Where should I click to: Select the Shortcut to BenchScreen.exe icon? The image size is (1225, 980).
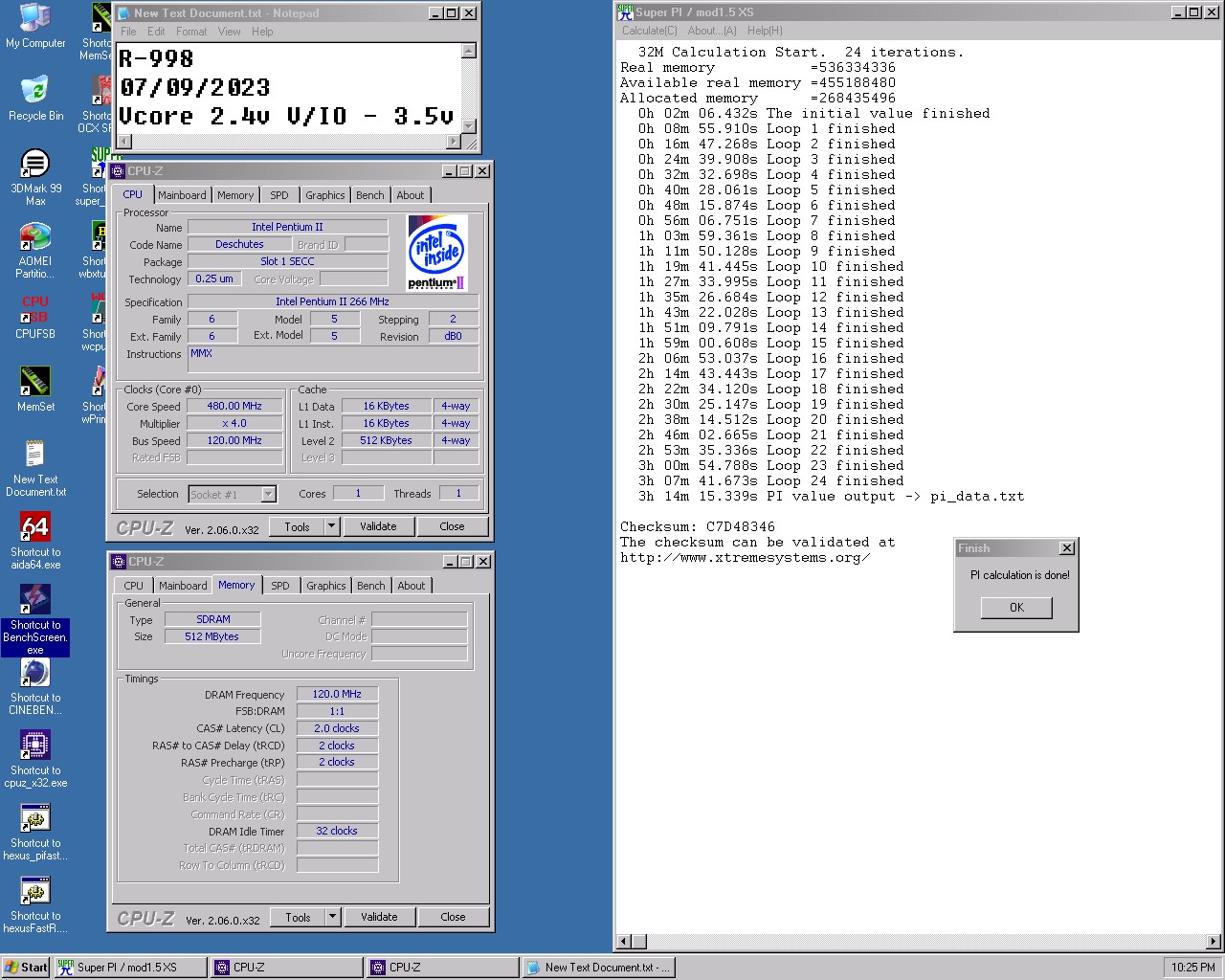(x=35, y=620)
